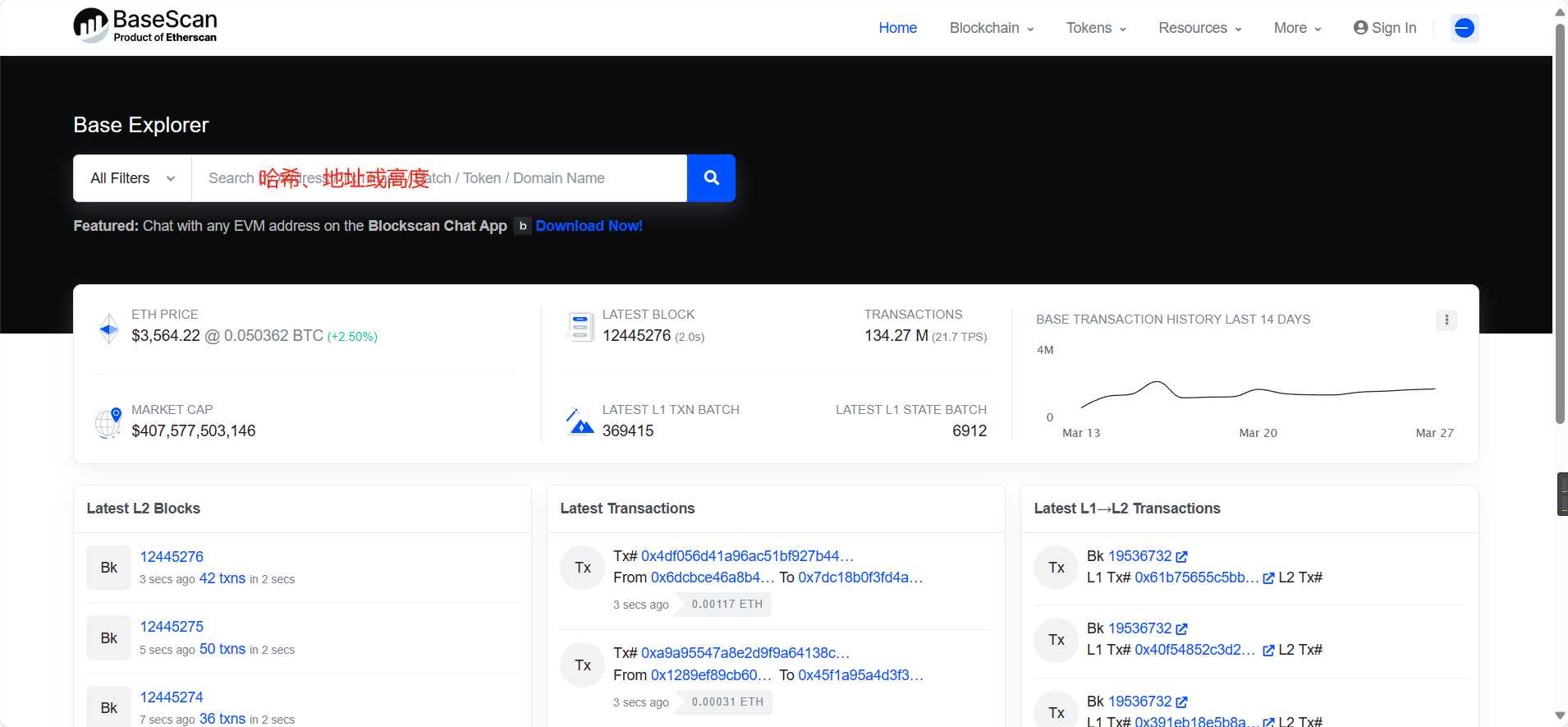The width and height of the screenshot is (1568, 727).
Task: Click Tx icon for transaction 0xa9a95547a8e2
Action: [583, 665]
